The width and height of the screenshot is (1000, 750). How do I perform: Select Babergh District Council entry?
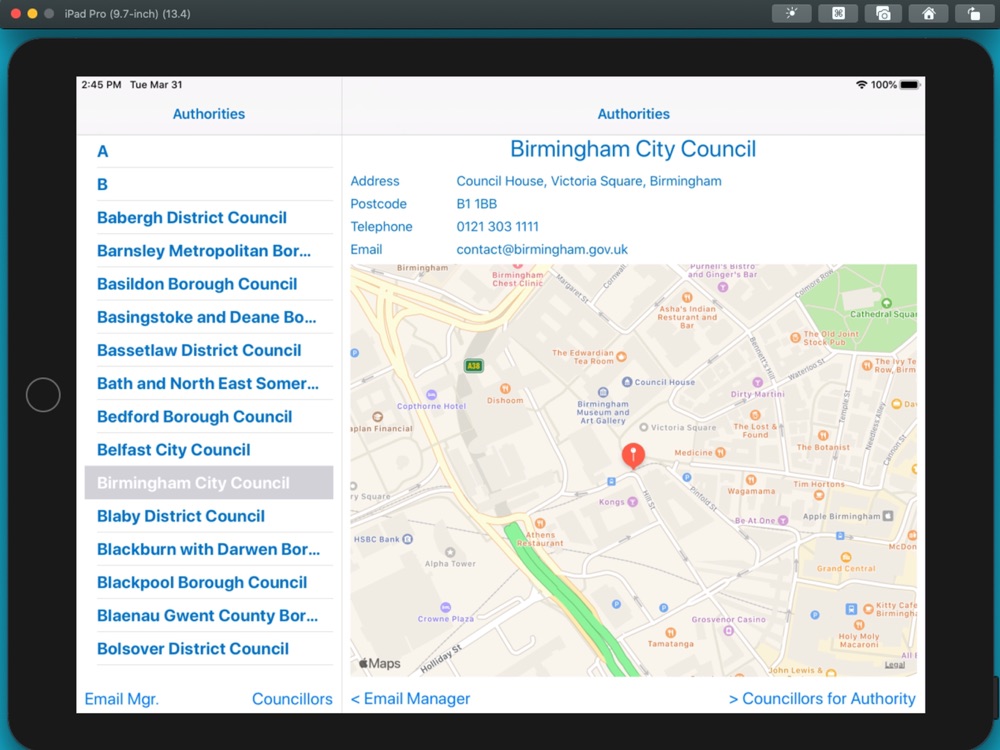click(x=192, y=218)
